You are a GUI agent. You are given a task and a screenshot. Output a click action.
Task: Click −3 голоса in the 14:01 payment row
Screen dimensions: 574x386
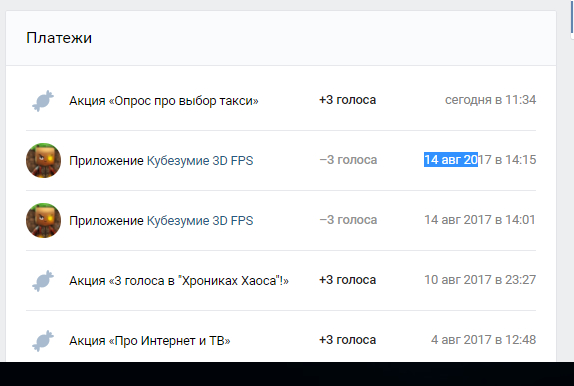[348, 220]
